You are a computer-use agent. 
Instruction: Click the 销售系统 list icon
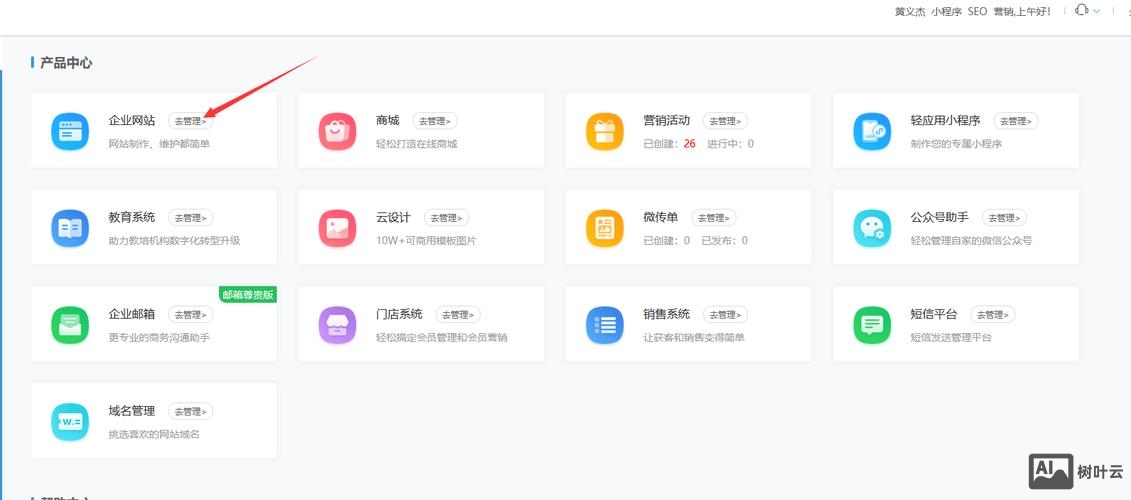604,325
